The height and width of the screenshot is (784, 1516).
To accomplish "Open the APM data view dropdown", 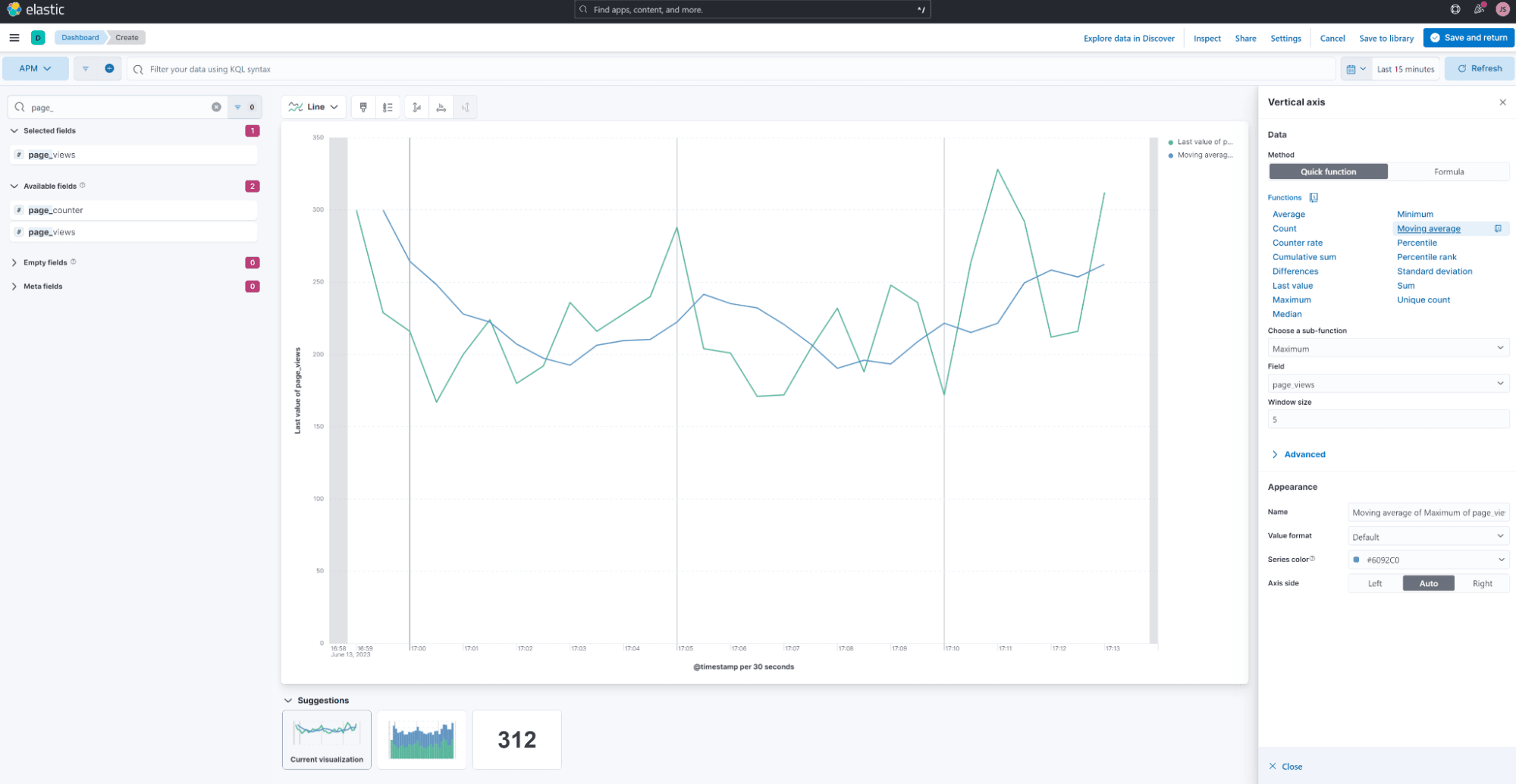I will pyautogui.click(x=36, y=68).
